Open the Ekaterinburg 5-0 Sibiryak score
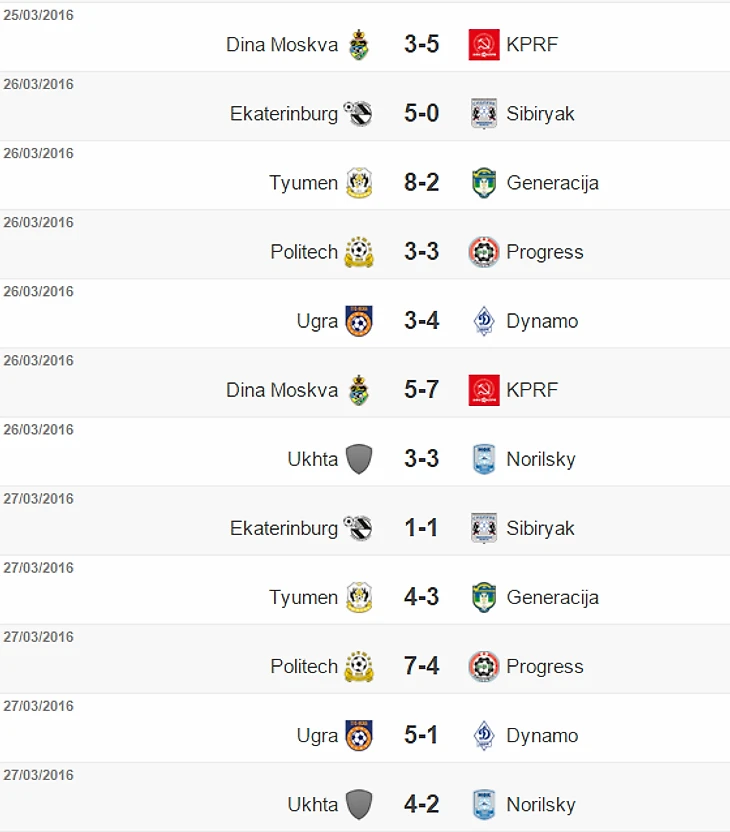This screenshot has height=832, width=730. click(x=421, y=114)
